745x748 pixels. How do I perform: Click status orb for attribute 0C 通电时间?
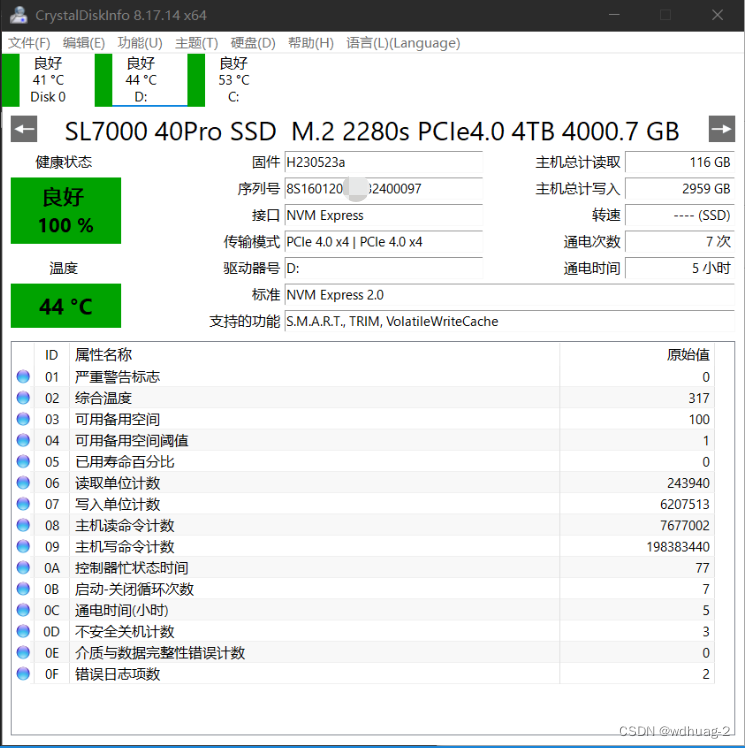click(x=23, y=610)
